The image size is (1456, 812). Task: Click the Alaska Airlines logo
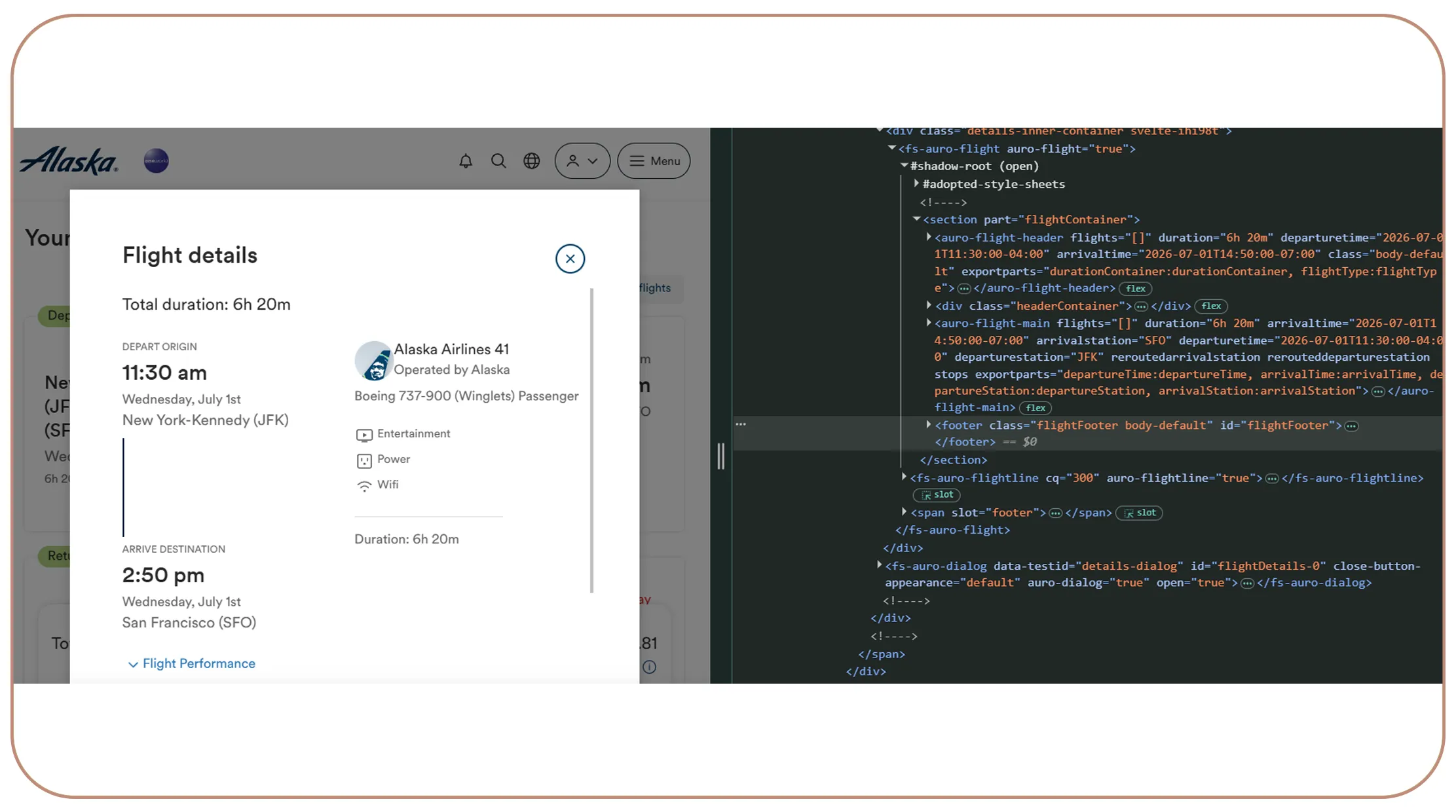click(x=69, y=160)
